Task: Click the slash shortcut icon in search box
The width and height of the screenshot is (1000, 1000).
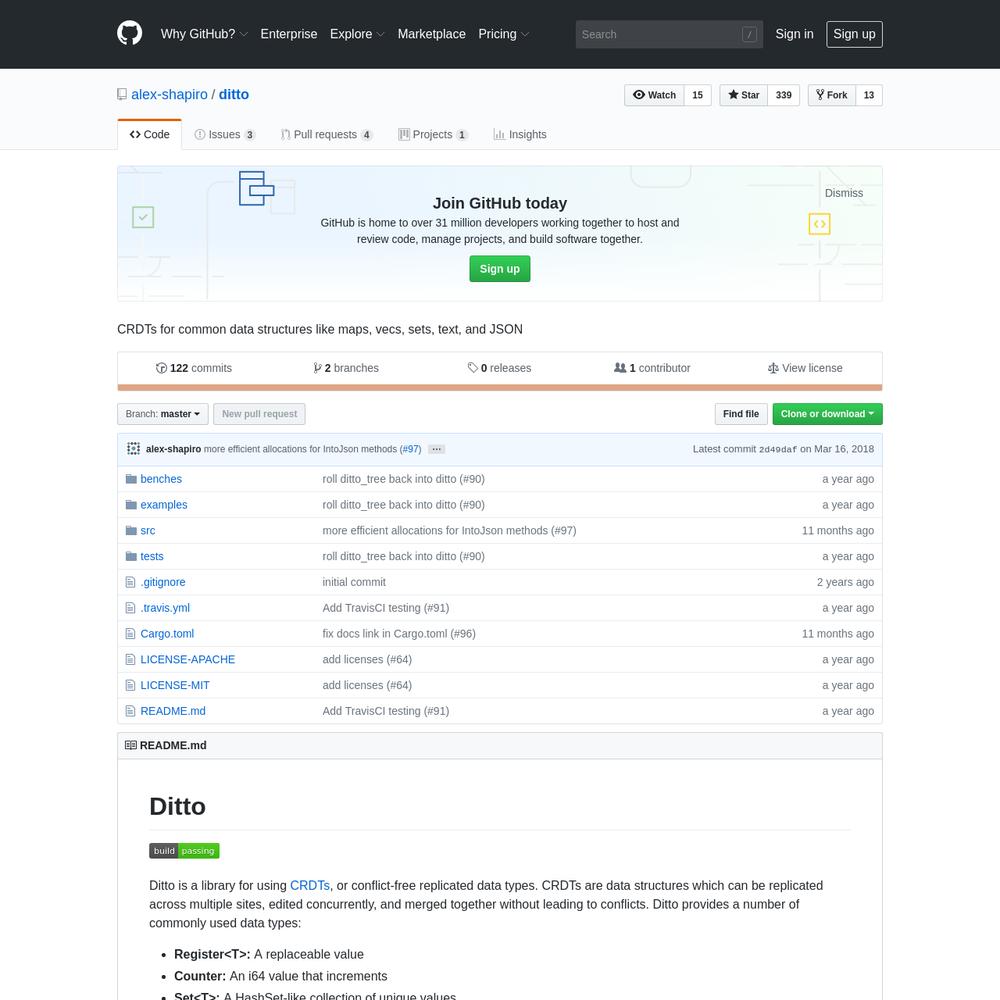Action: [749, 34]
